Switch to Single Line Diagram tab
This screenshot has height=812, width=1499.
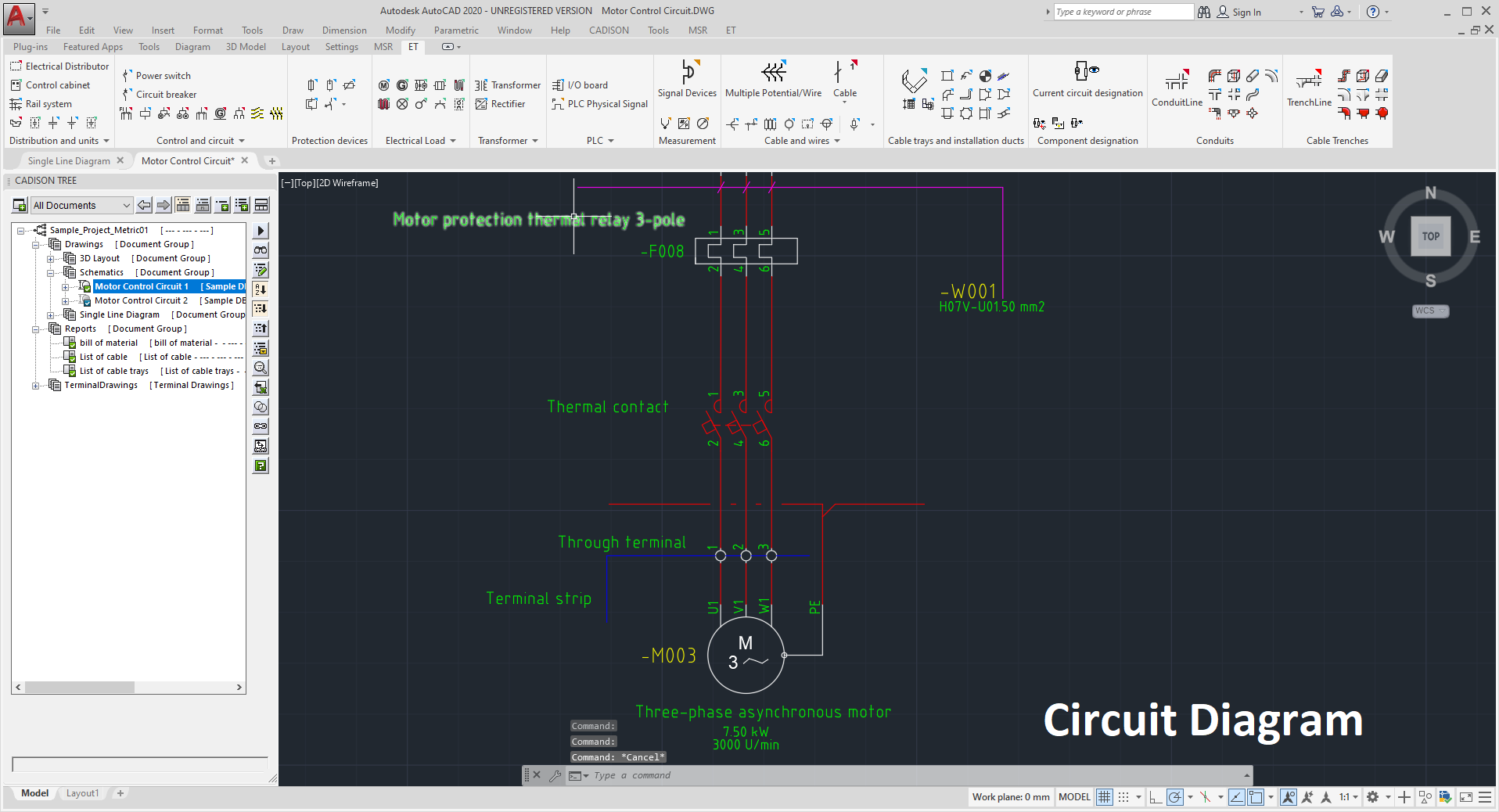[69, 161]
